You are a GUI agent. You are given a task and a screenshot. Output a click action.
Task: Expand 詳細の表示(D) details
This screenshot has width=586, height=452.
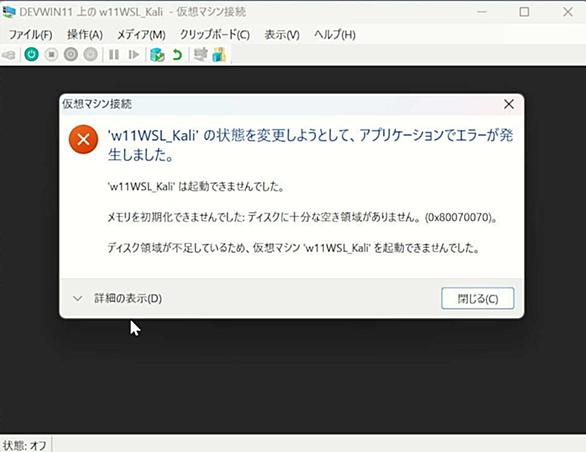117,298
